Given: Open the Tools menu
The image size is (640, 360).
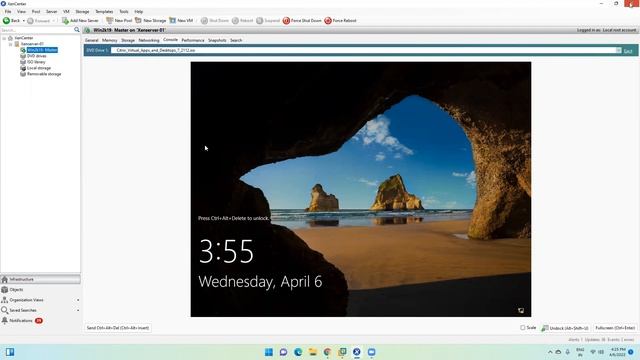Looking at the screenshot, I should tap(124, 11).
